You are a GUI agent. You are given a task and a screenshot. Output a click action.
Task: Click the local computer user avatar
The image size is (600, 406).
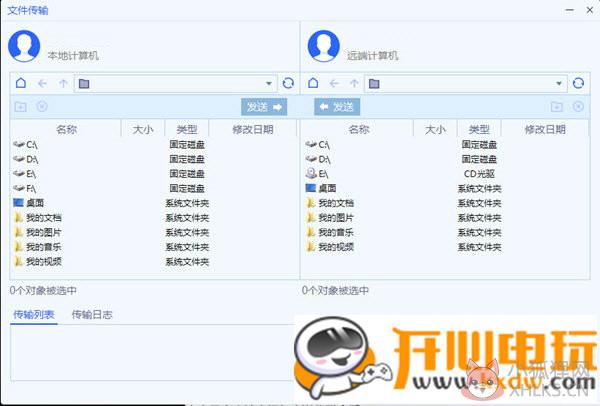point(24,46)
